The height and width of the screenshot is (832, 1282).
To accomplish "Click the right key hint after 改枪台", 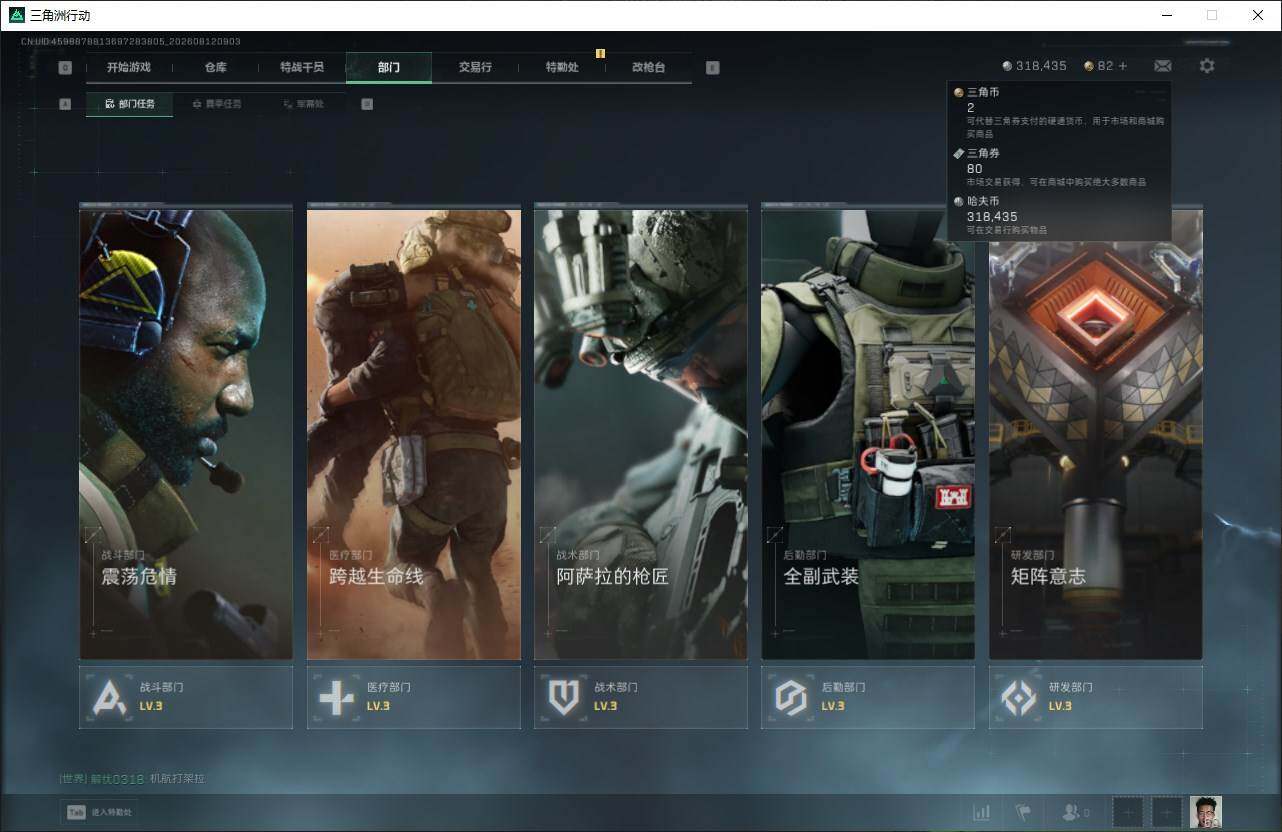I will point(713,68).
